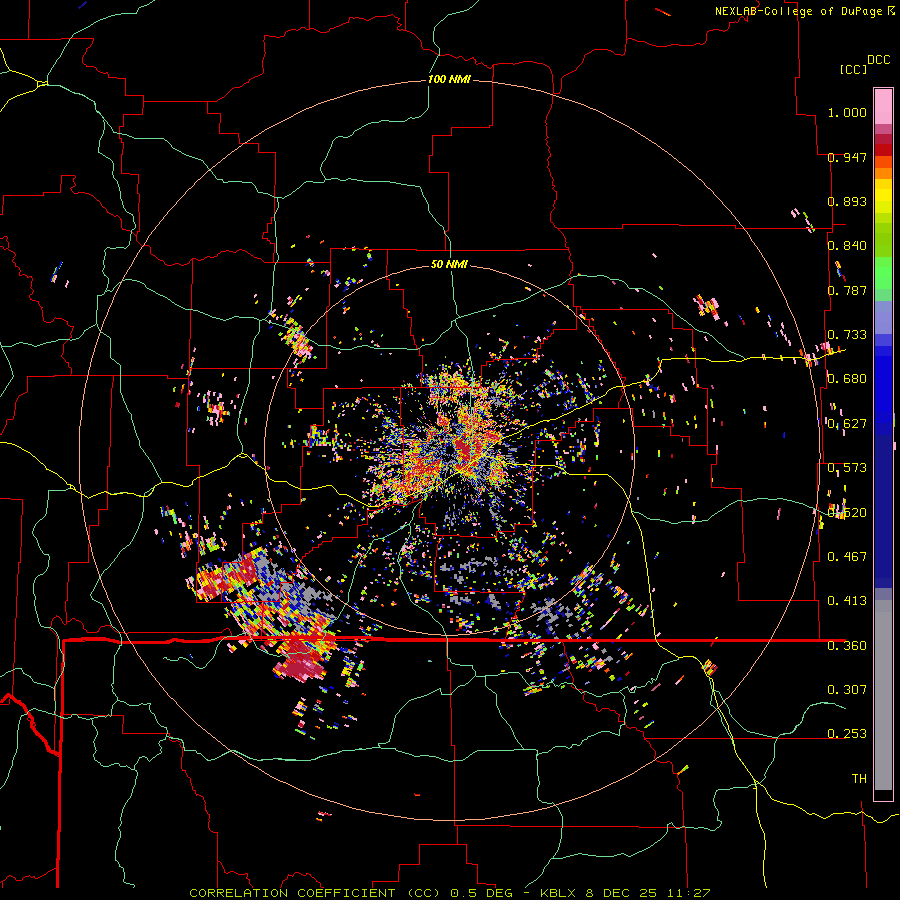The width and height of the screenshot is (900, 900).
Task: Click the "0.413" scale value
Action: [847, 601]
